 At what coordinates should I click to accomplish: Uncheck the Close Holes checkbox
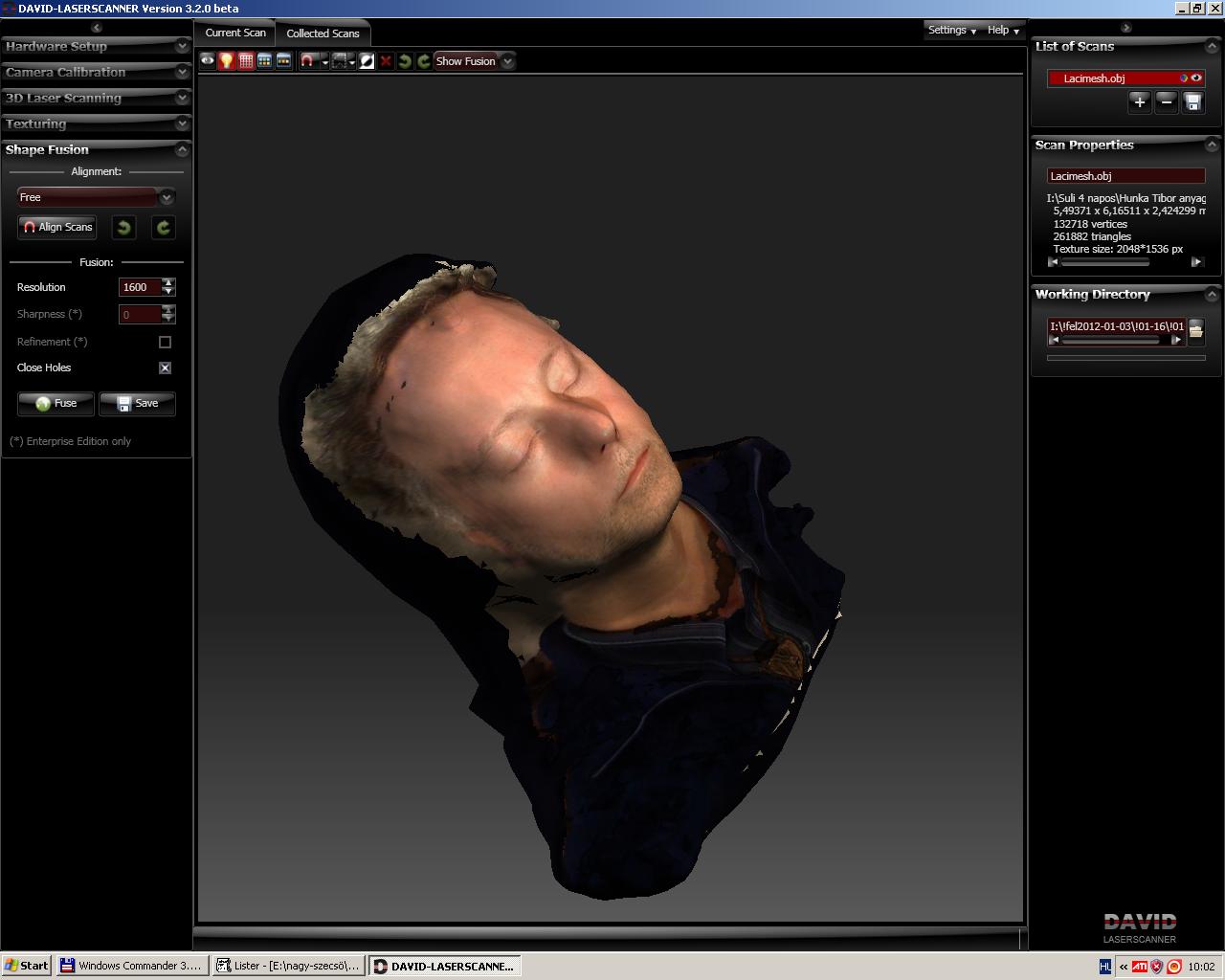click(x=165, y=367)
